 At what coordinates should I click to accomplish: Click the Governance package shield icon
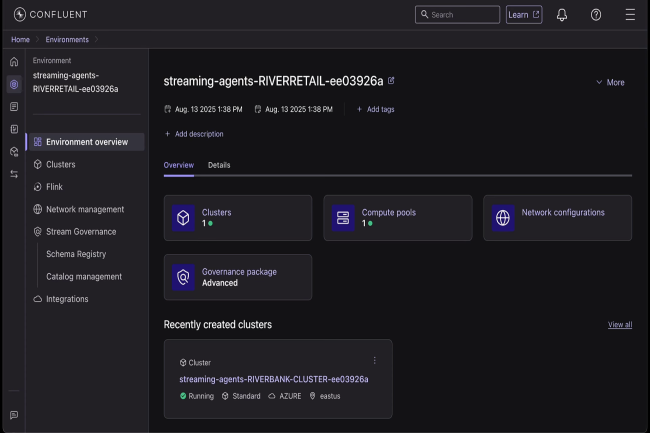(183, 277)
